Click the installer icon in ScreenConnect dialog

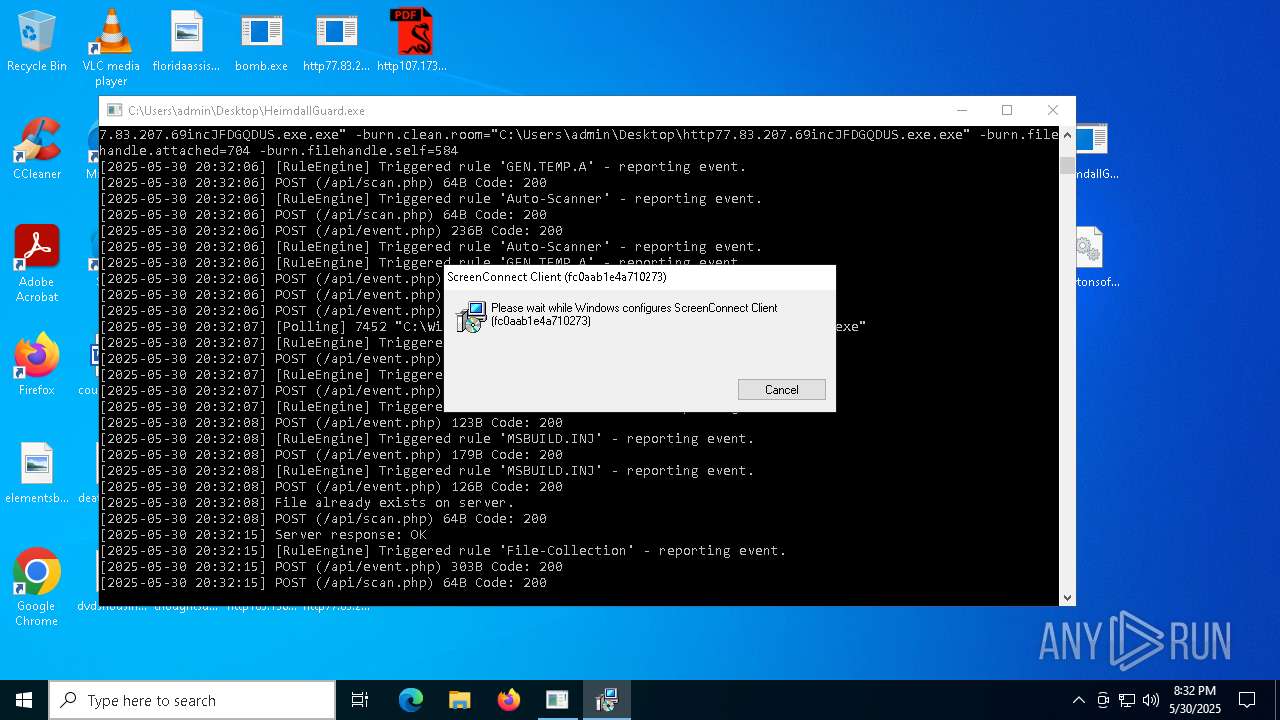471,316
